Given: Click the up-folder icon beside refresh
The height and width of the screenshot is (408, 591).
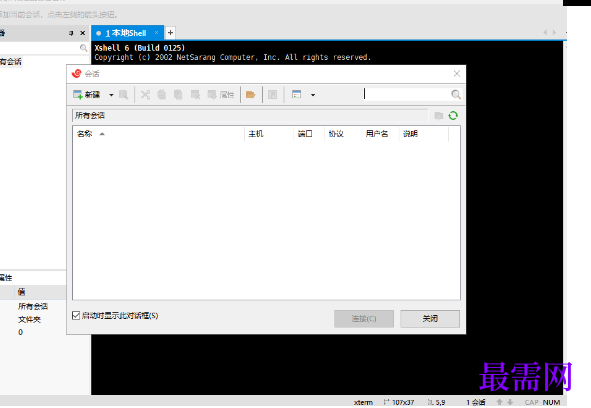Looking at the screenshot, I should click(439, 115).
